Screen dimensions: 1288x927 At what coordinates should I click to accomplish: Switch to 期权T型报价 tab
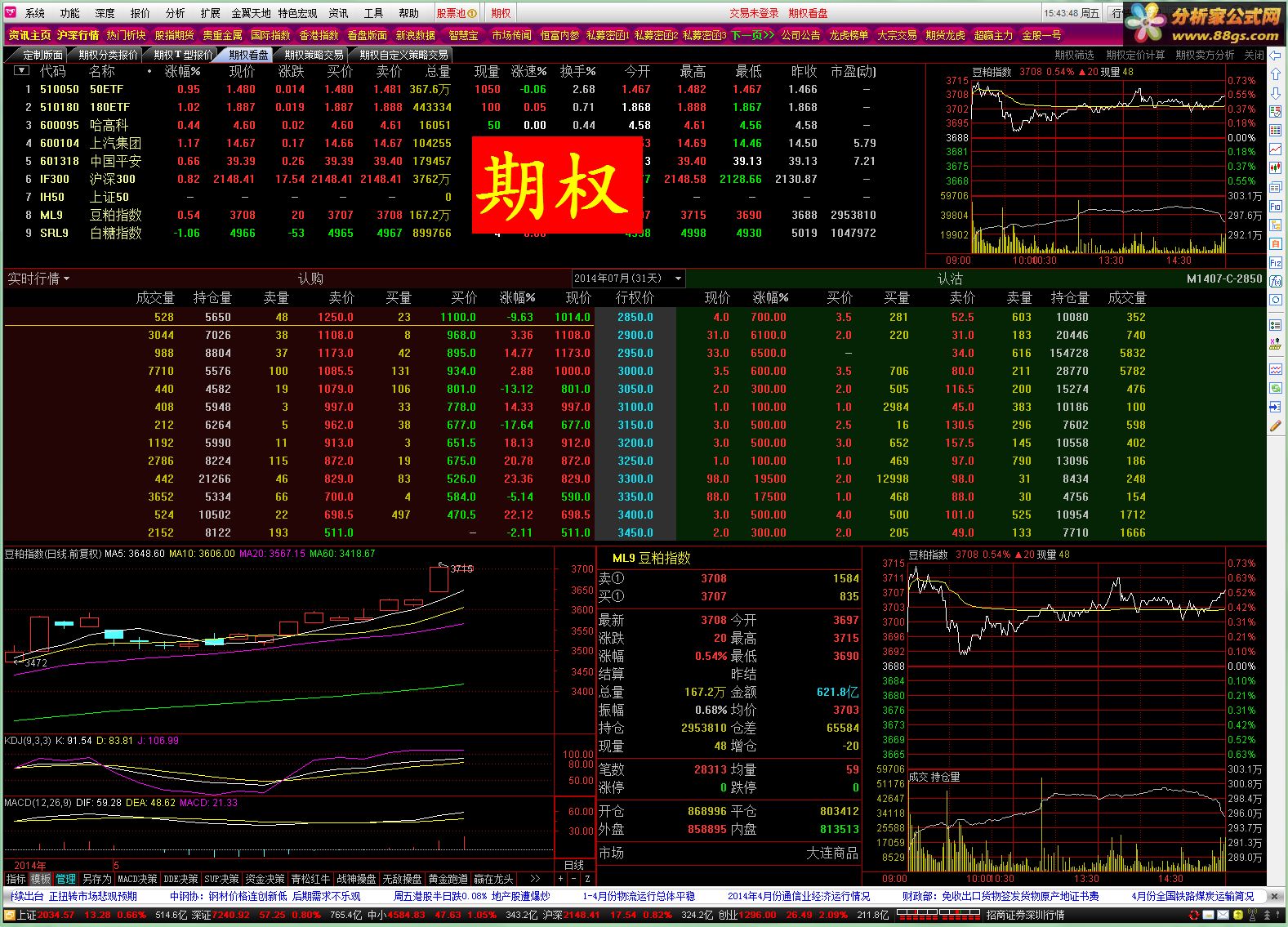pos(182,55)
